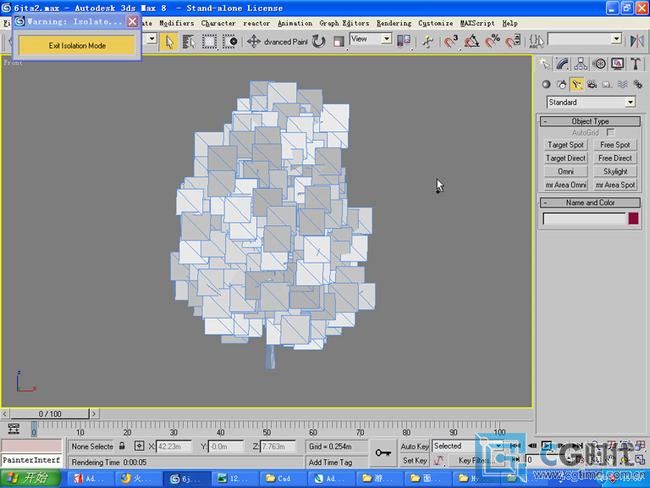Image resolution: width=650 pixels, height=488 pixels.
Task: Select the Cameras category icon
Action: (x=592, y=84)
